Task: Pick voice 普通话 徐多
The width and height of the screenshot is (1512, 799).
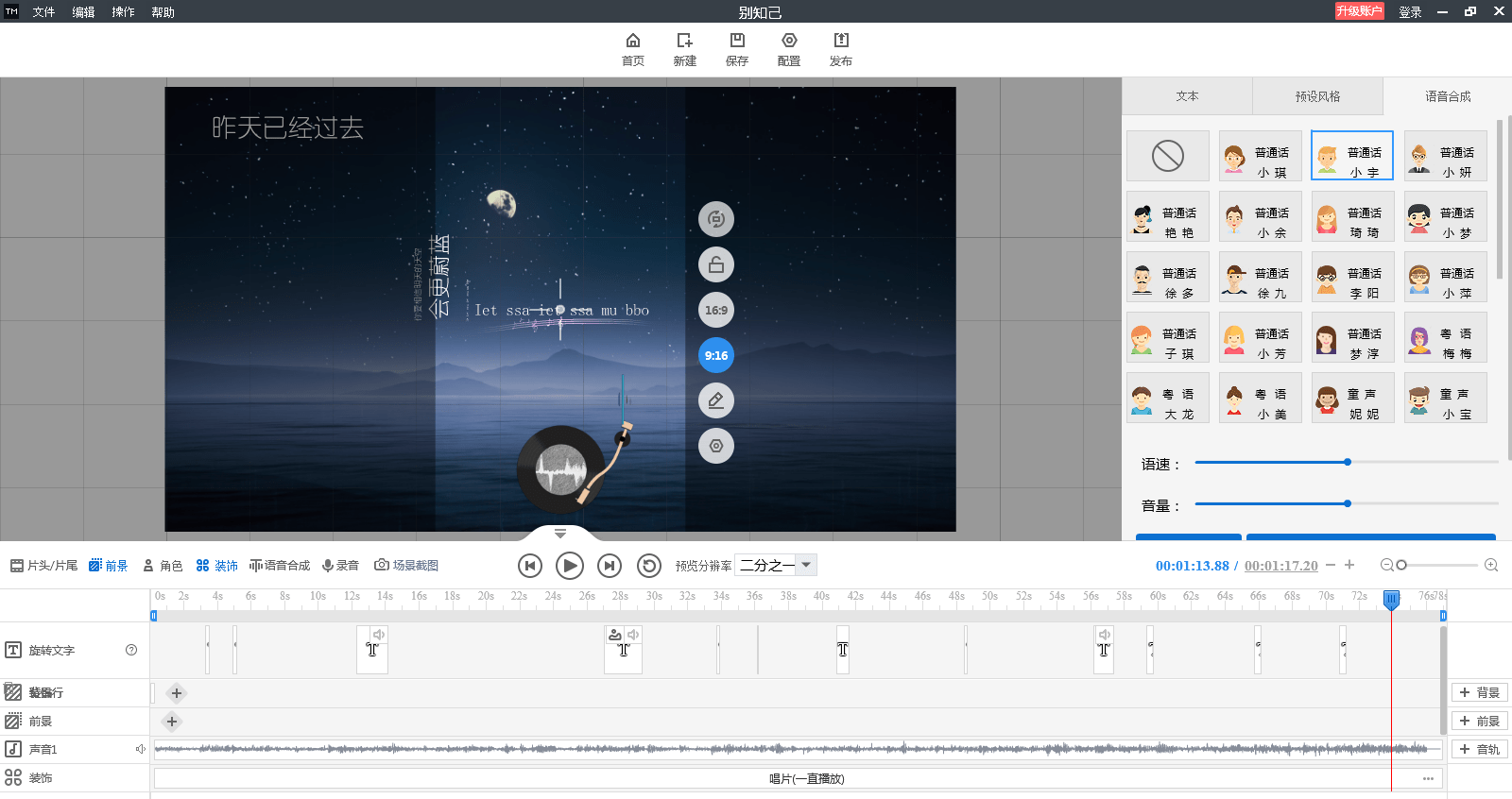Action: tap(1168, 277)
